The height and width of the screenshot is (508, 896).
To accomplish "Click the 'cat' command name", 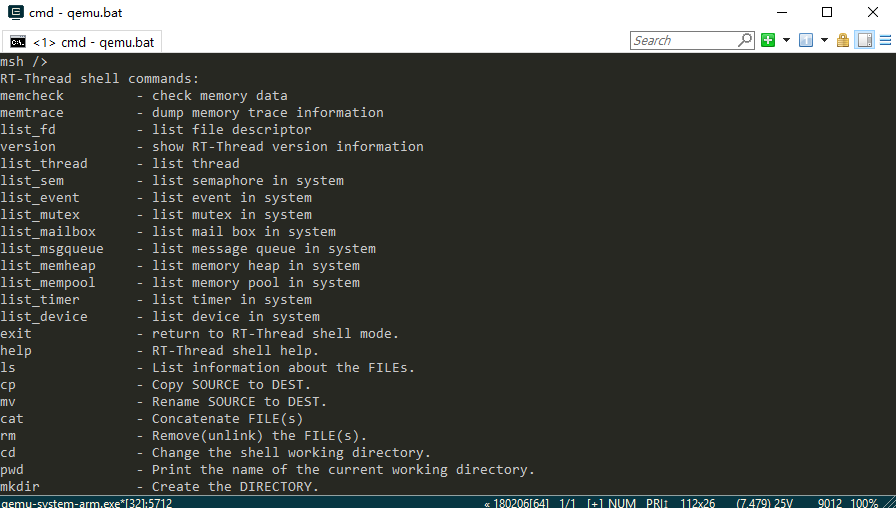I will (x=12, y=419).
